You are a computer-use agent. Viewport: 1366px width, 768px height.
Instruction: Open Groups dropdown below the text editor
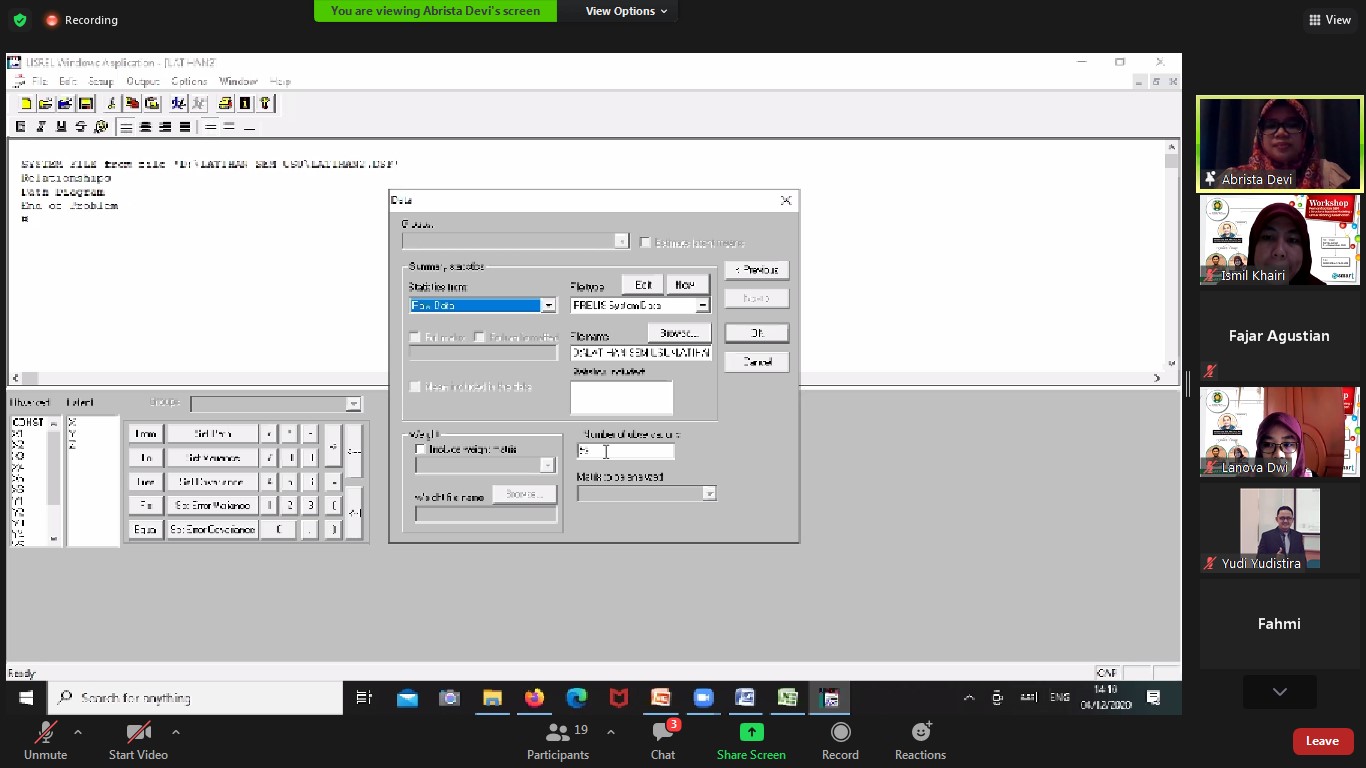point(353,404)
